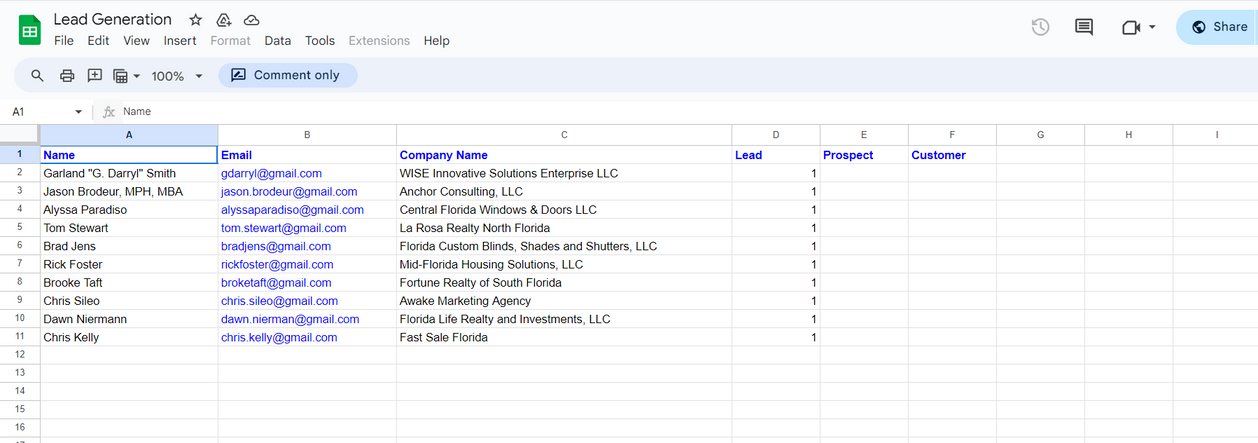Click the search magnifier in toolbar
The height and width of the screenshot is (443, 1258).
click(x=38, y=76)
